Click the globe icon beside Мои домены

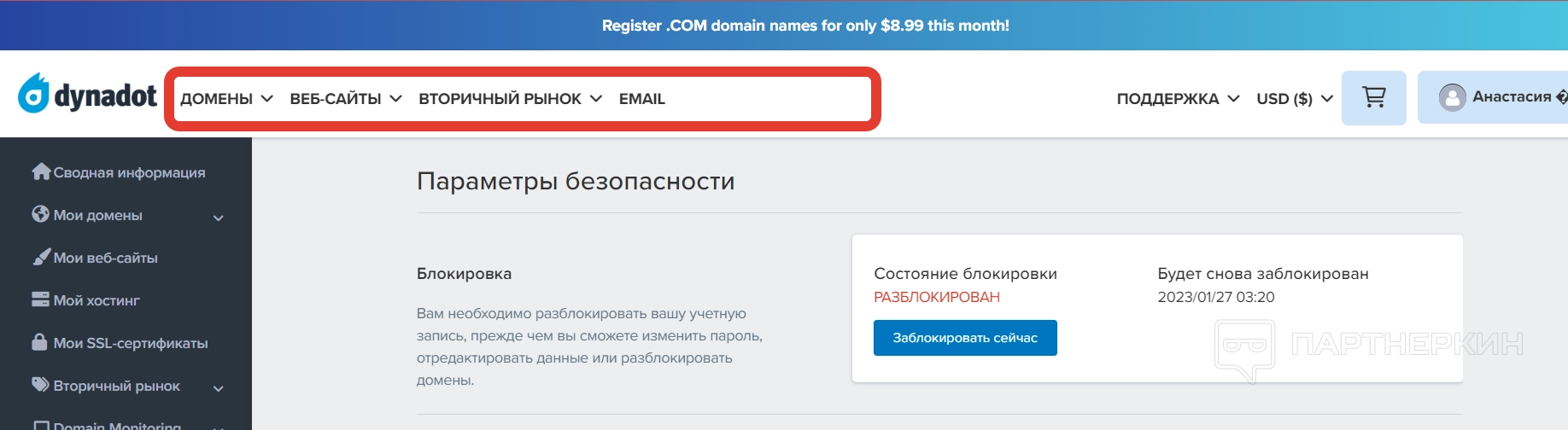40,214
